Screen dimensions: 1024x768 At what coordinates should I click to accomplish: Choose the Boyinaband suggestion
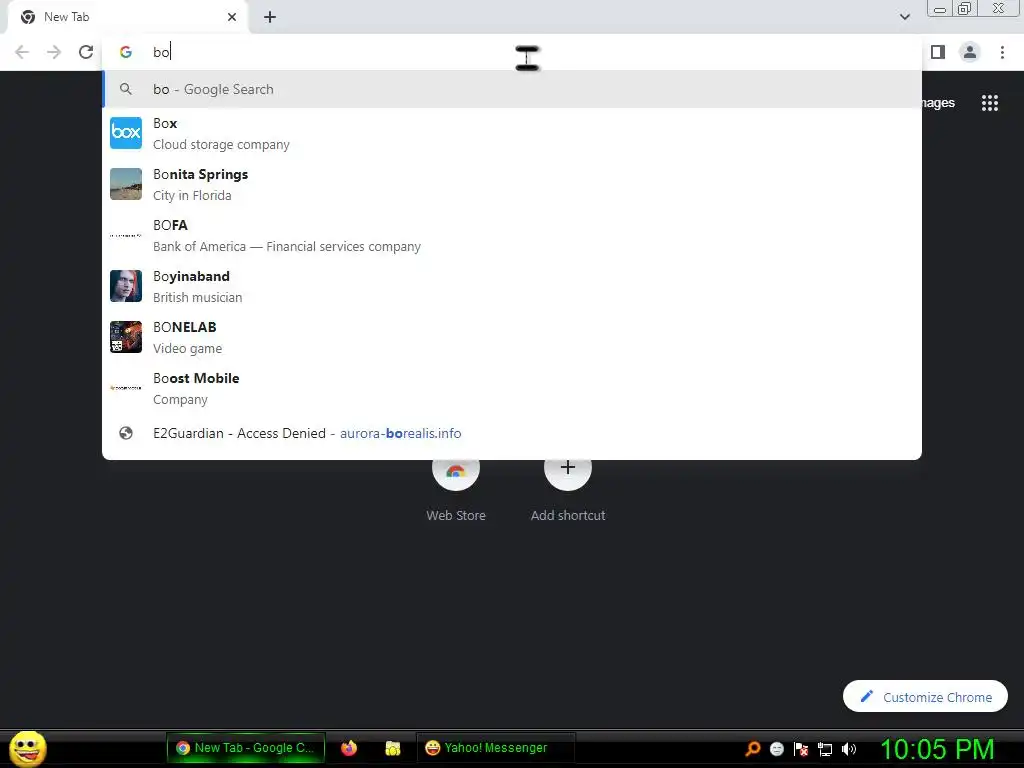[512, 286]
